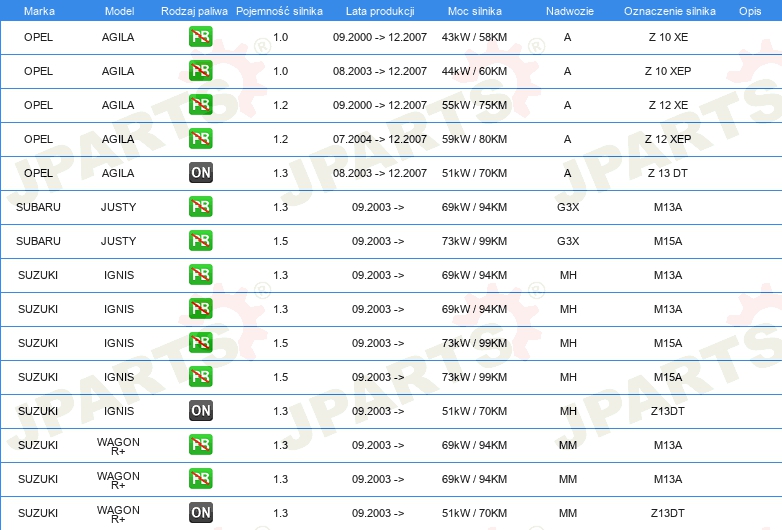The height and width of the screenshot is (530, 782).
Task: Click petrol fuel icon in Z 10 XEP row
Action: click(200, 71)
